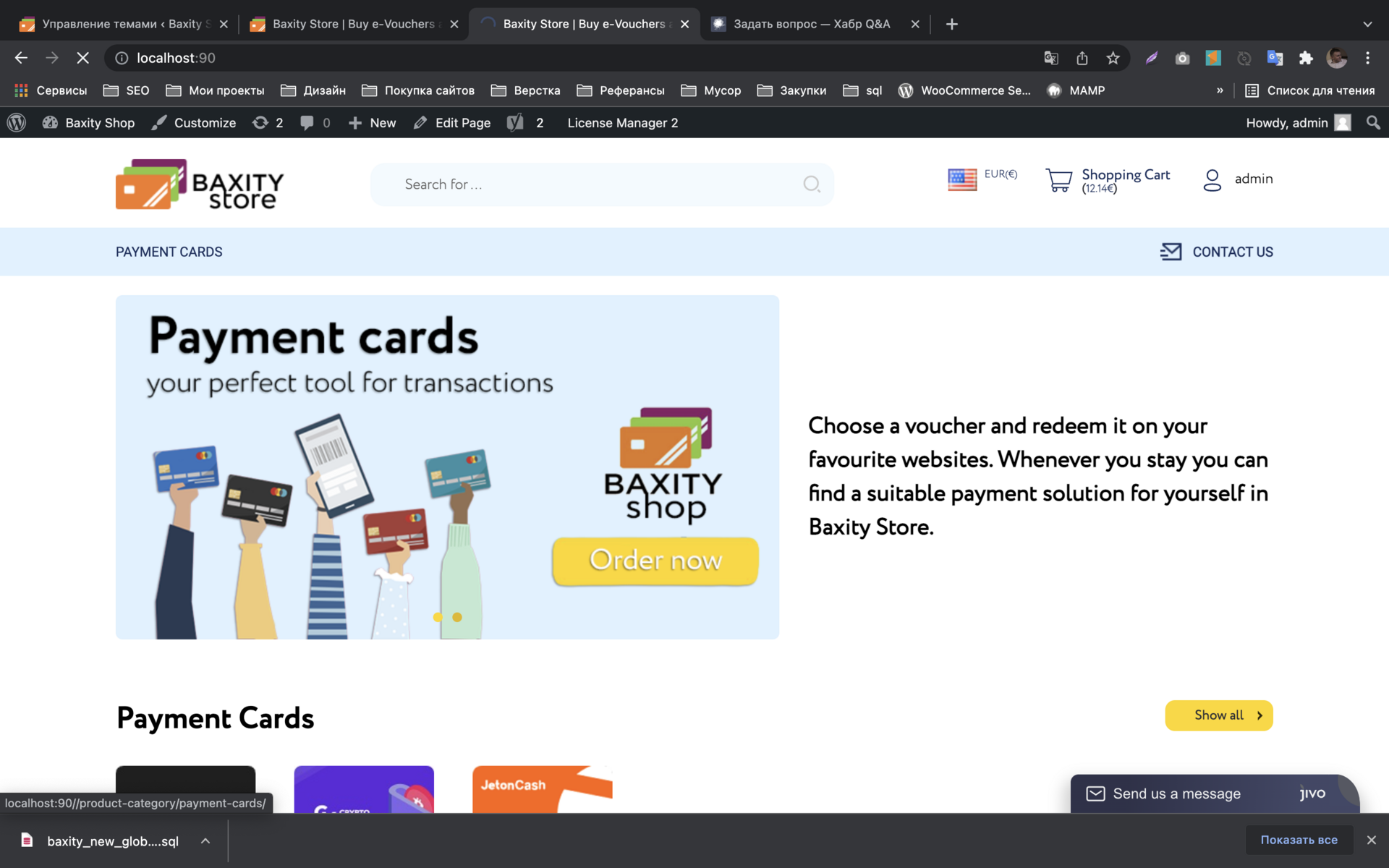This screenshot has height=868, width=1389.
Task: Click the Chrome profile avatar
Action: tap(1337, 58)
